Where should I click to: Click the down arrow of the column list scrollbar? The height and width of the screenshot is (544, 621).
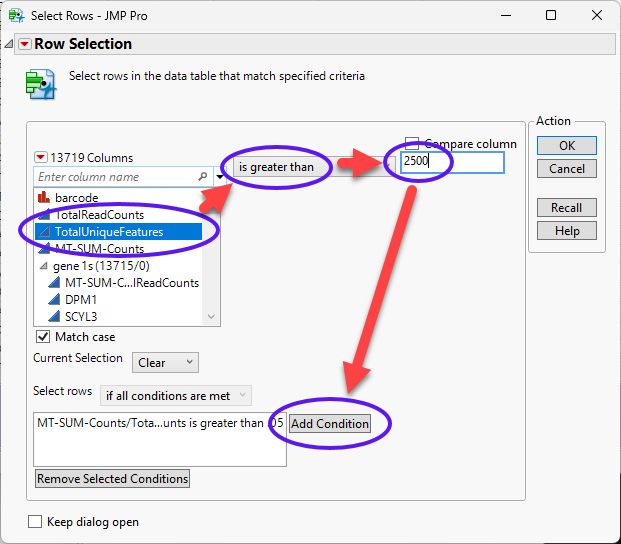[211, 316]
